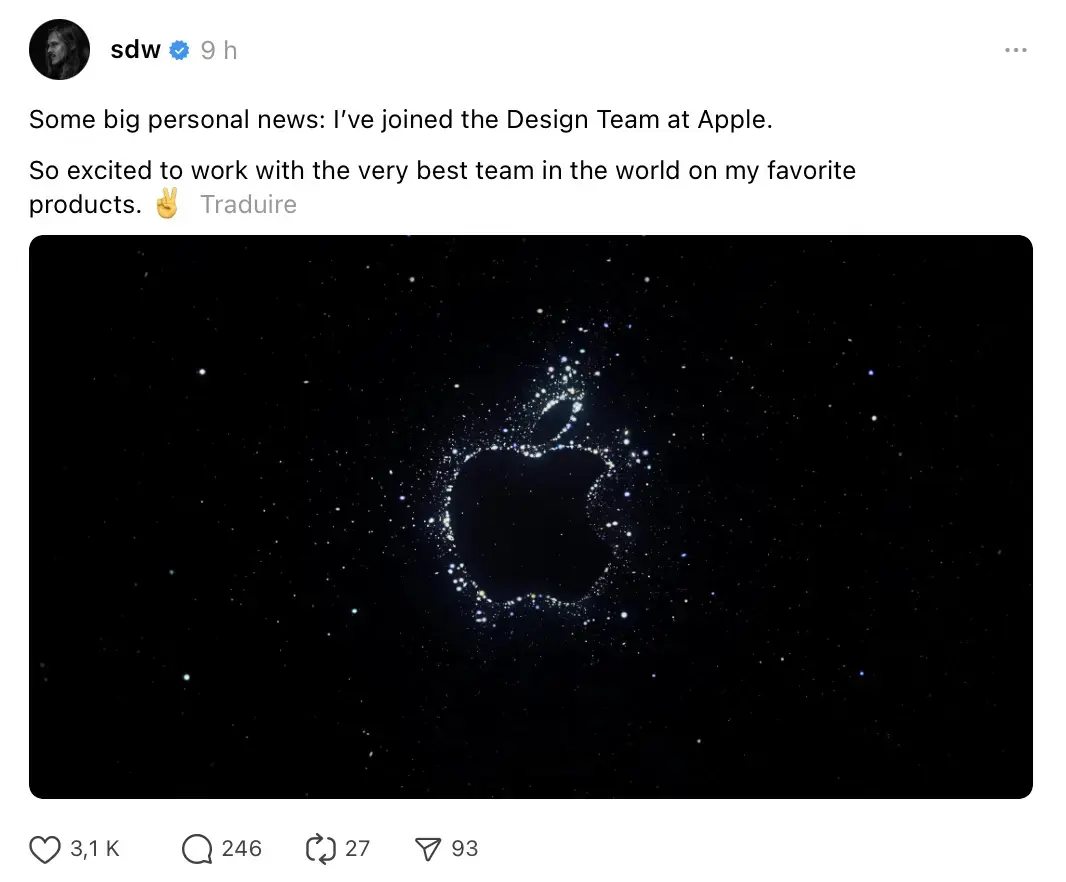Select the 3,1 K likes count
1066x882 pixels.
click(x=93, y=849)
